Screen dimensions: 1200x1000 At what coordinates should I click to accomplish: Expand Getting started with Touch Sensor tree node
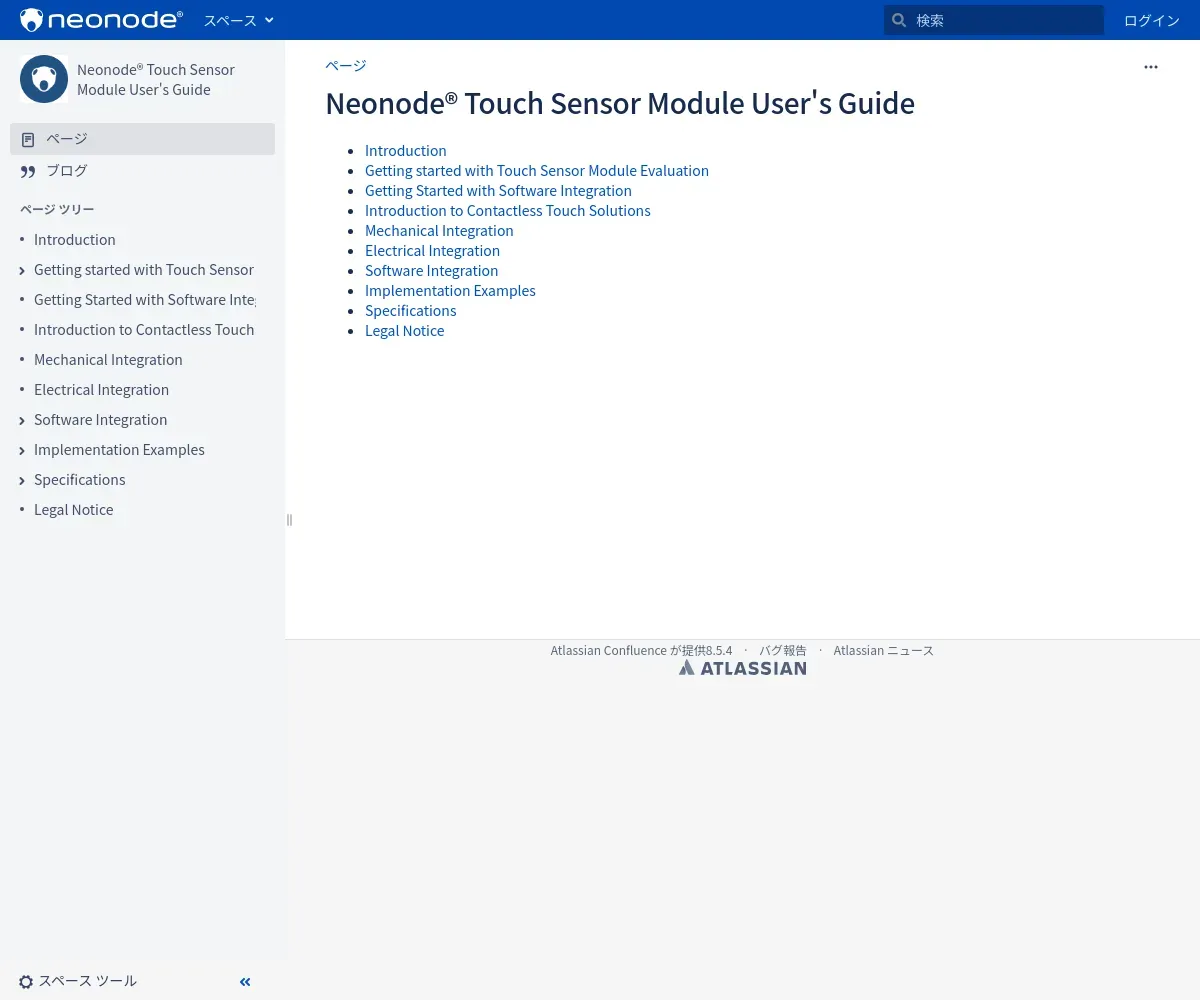[22, 270]
